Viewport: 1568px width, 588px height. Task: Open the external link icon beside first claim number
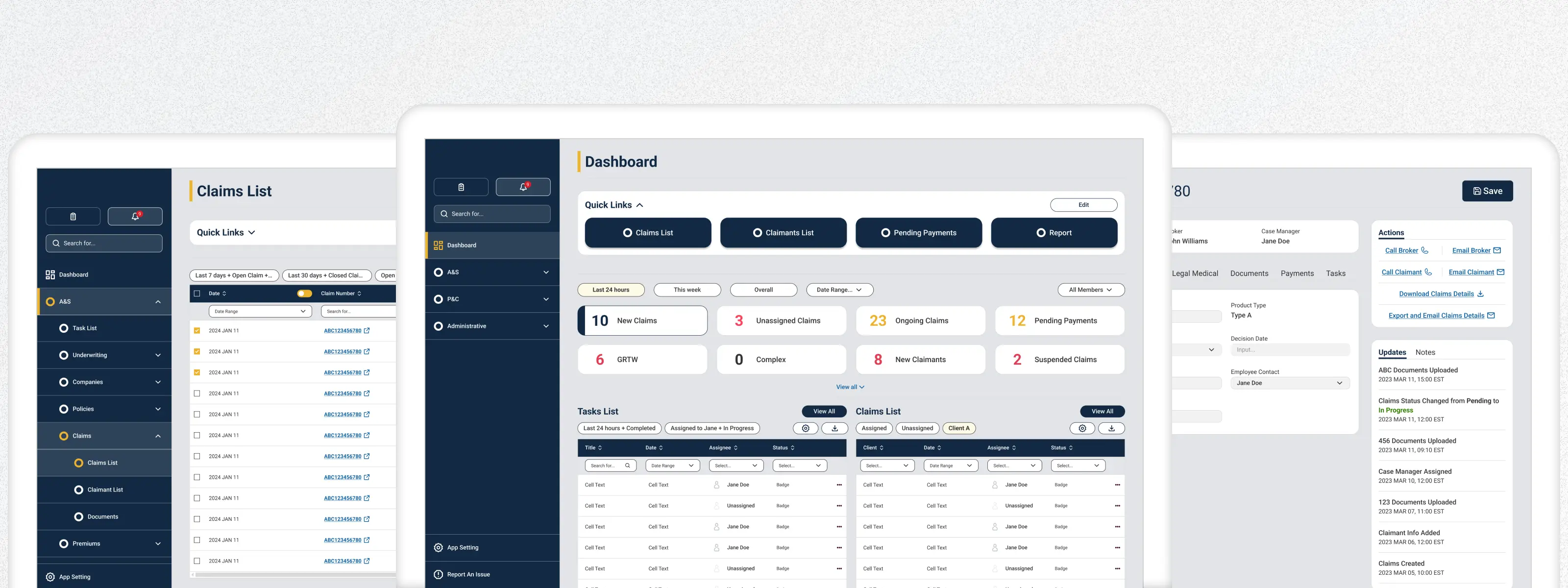(x=367, y=331)
